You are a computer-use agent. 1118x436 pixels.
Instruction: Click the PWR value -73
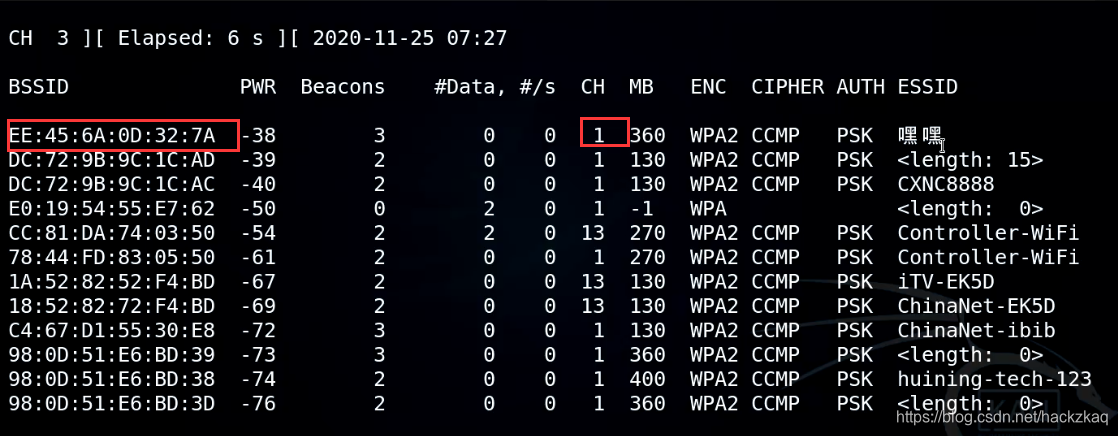[x=258, y=355]
